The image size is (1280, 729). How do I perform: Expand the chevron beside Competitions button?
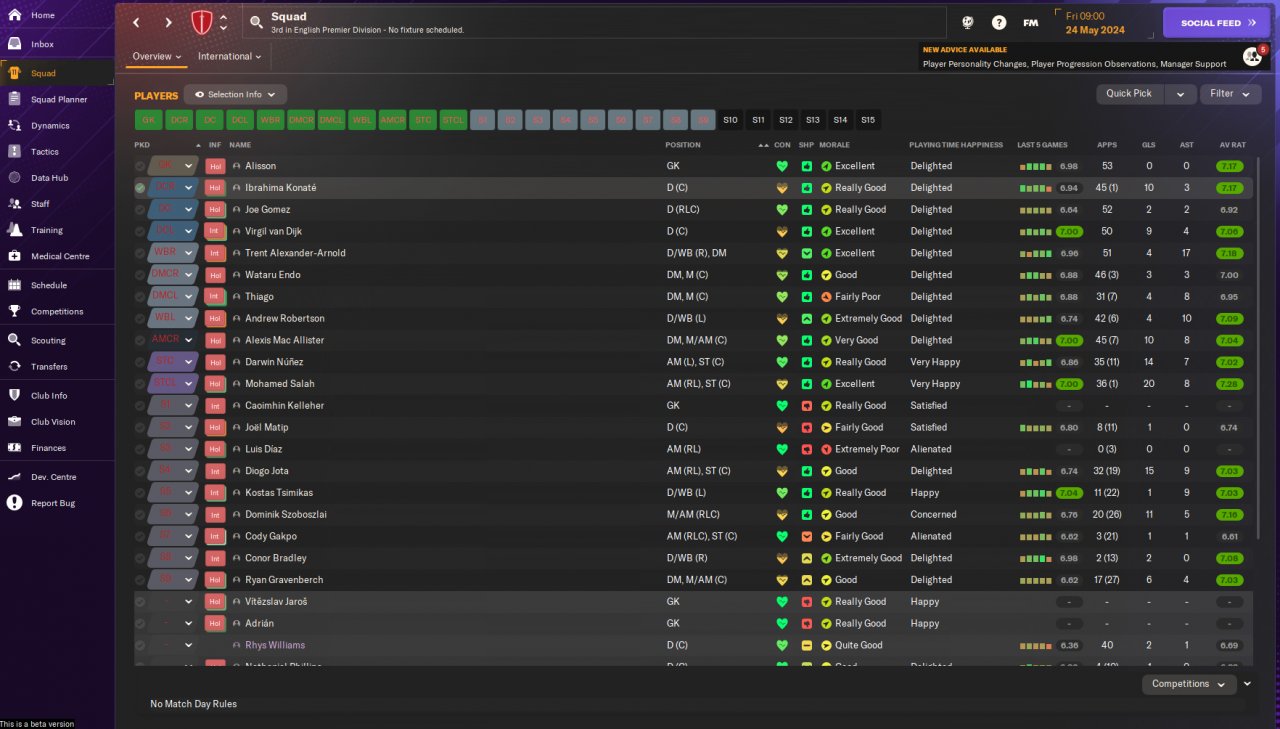1247,684
